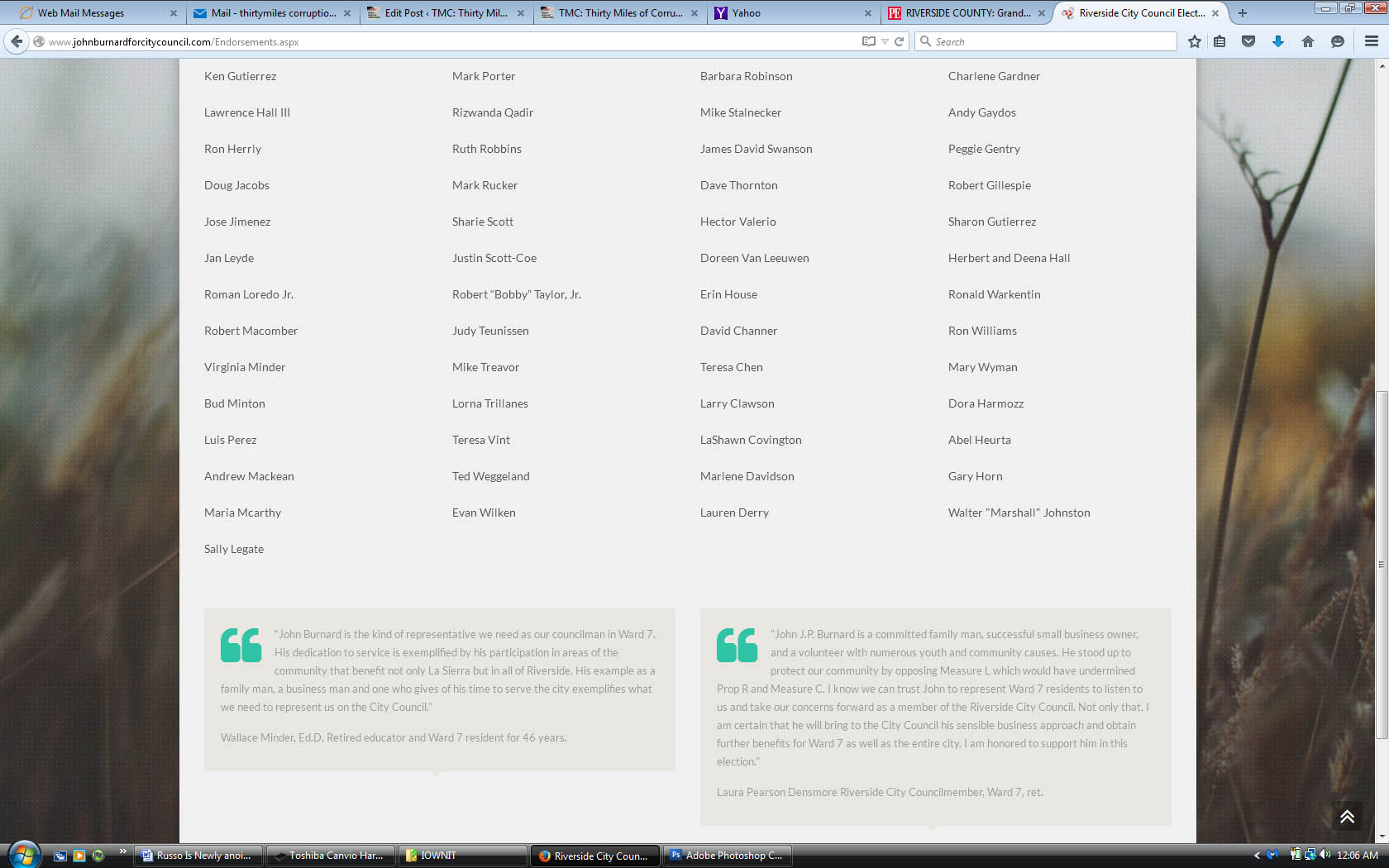Click the scroll-to-top double chevron button

pyautogui.click(x=1347, y=817)
